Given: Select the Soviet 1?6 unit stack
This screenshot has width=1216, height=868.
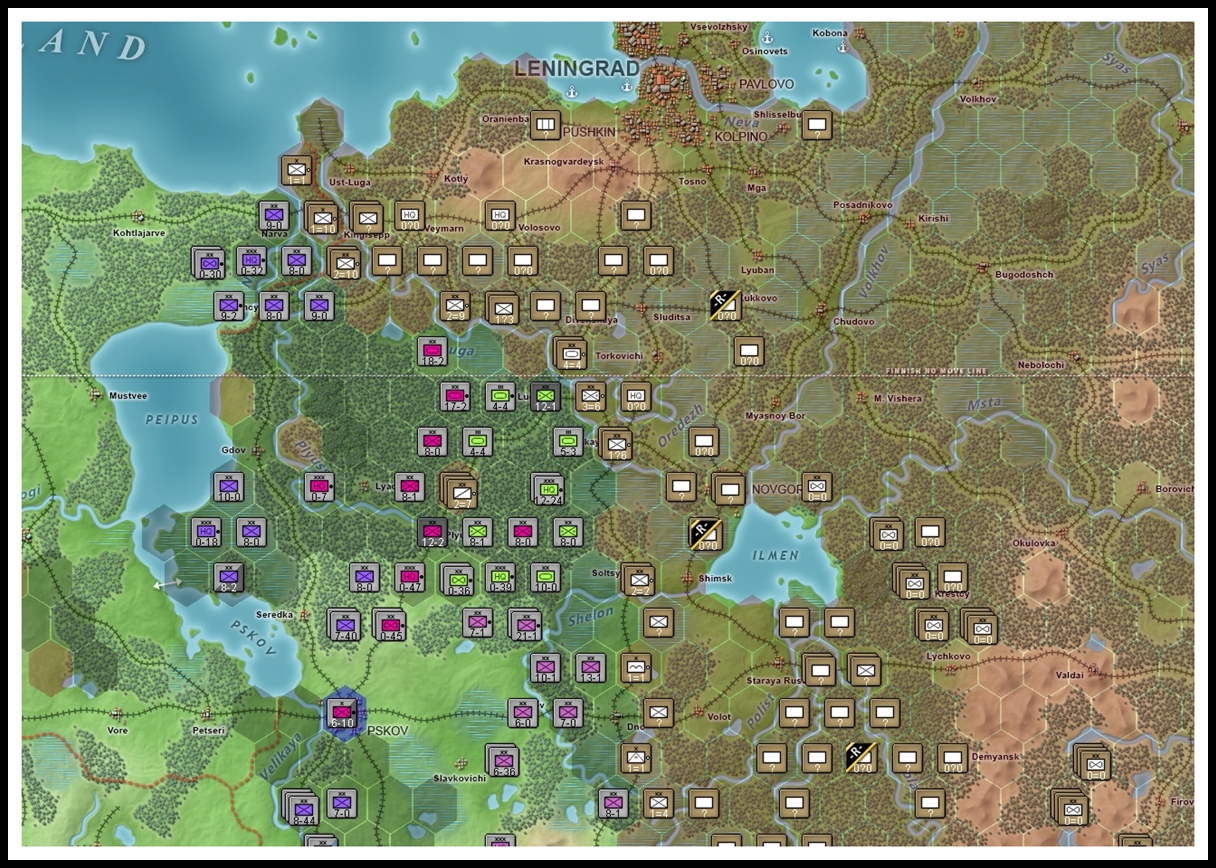Looking at the screenshot, I should (x=616, y=444).
